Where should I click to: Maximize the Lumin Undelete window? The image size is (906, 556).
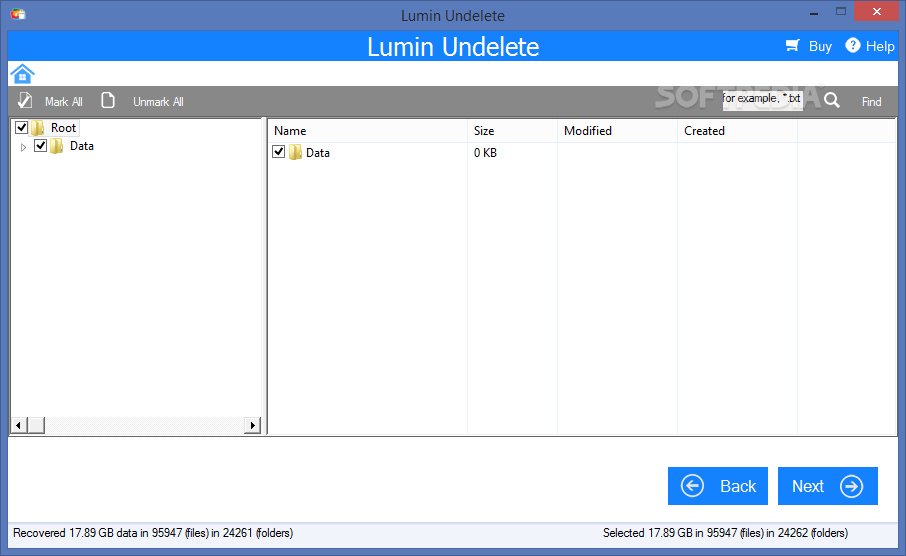click(x=841, y=12)
